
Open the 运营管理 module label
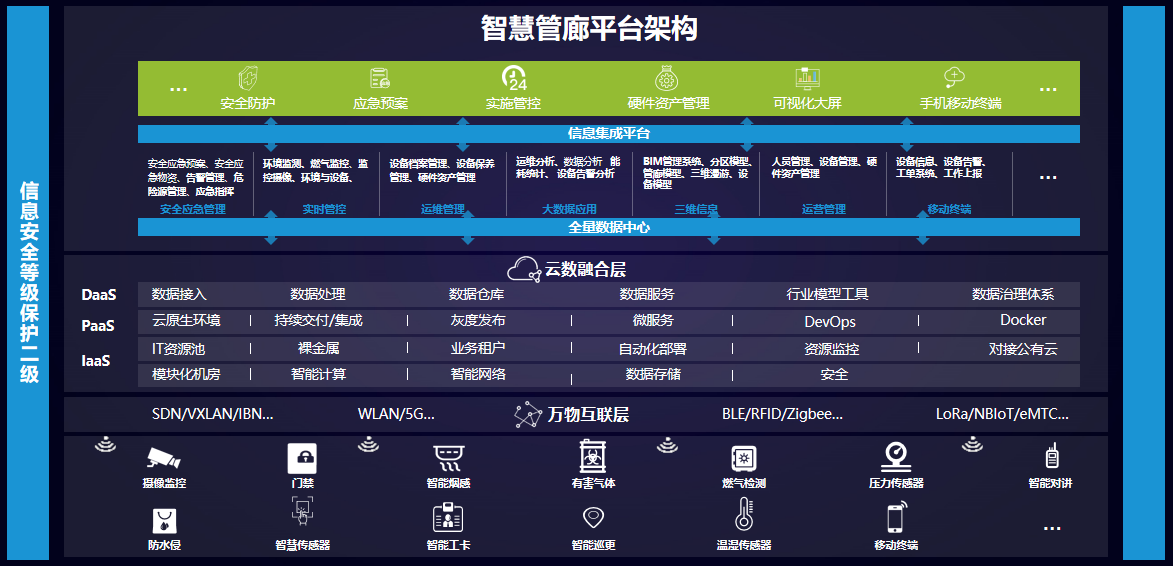point(824,209)
